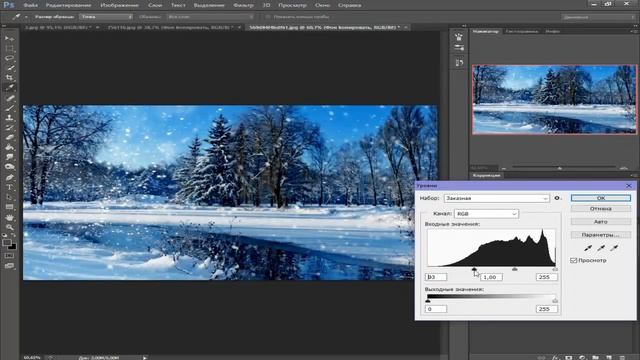Click the Параметры... button
Viewport: 640px width, 360px height.
tap(601, 235)
